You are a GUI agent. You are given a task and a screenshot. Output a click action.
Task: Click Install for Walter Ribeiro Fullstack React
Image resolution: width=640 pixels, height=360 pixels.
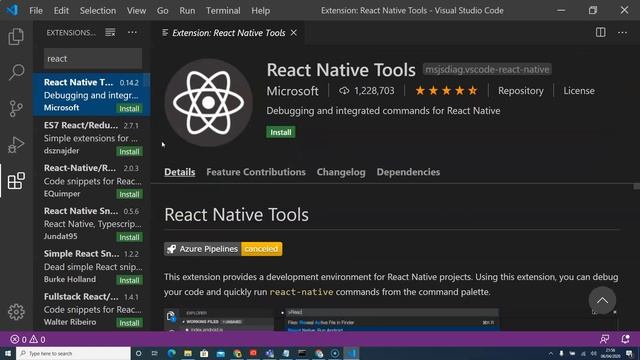click(129, 323)
